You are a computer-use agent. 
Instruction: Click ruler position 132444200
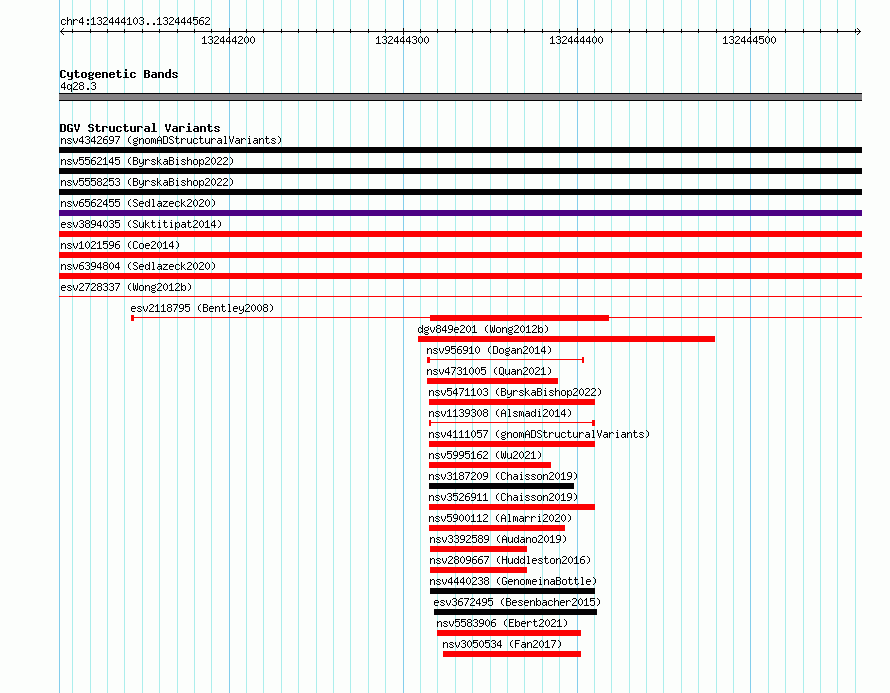point(229,40)
